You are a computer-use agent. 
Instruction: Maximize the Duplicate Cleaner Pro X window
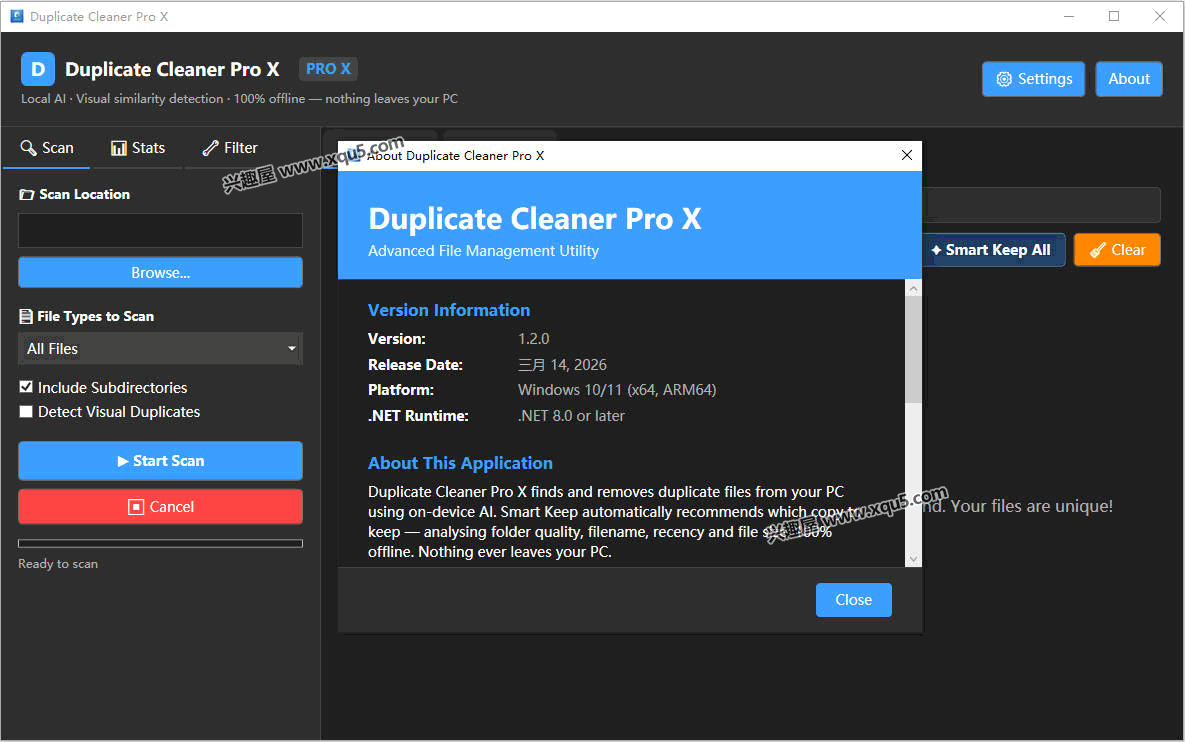pos(1114,16)
